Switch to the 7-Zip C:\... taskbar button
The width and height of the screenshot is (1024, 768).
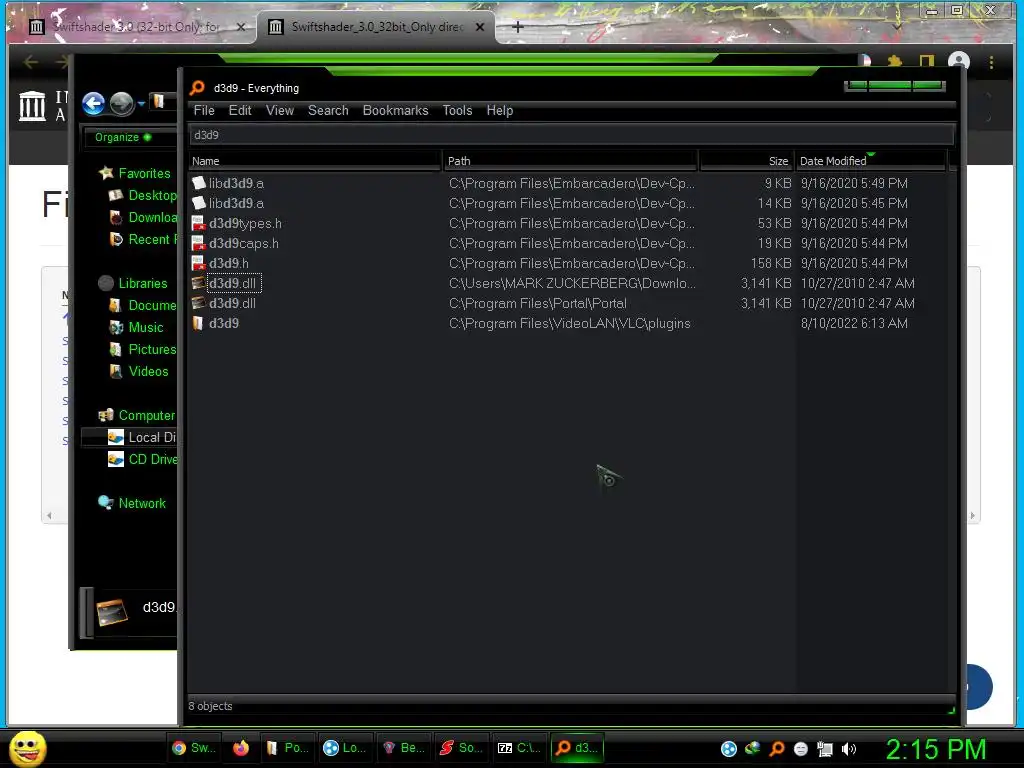point(520,748)
